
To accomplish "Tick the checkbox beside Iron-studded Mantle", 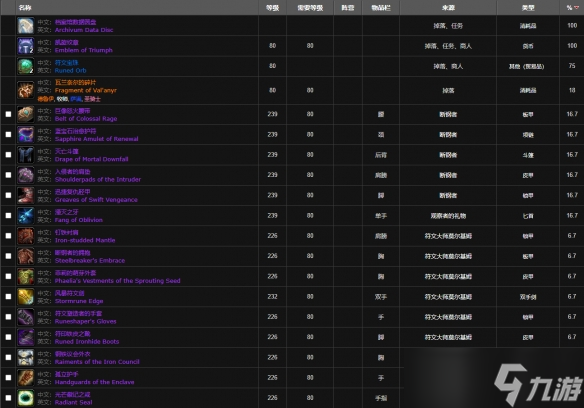I will pyautogui.click(x=8, y=236).
